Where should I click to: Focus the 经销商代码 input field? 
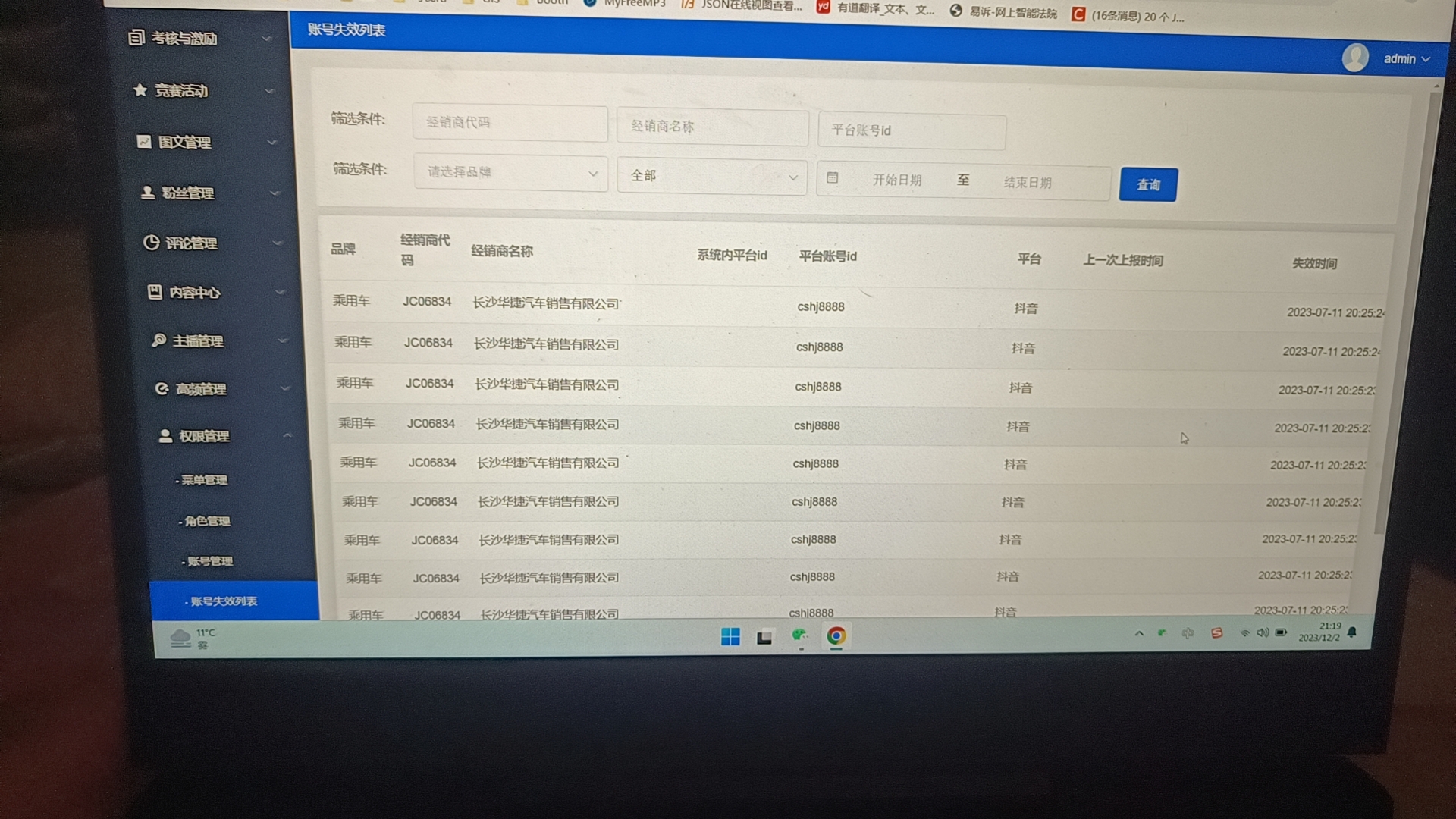click(x=510, y=123)
